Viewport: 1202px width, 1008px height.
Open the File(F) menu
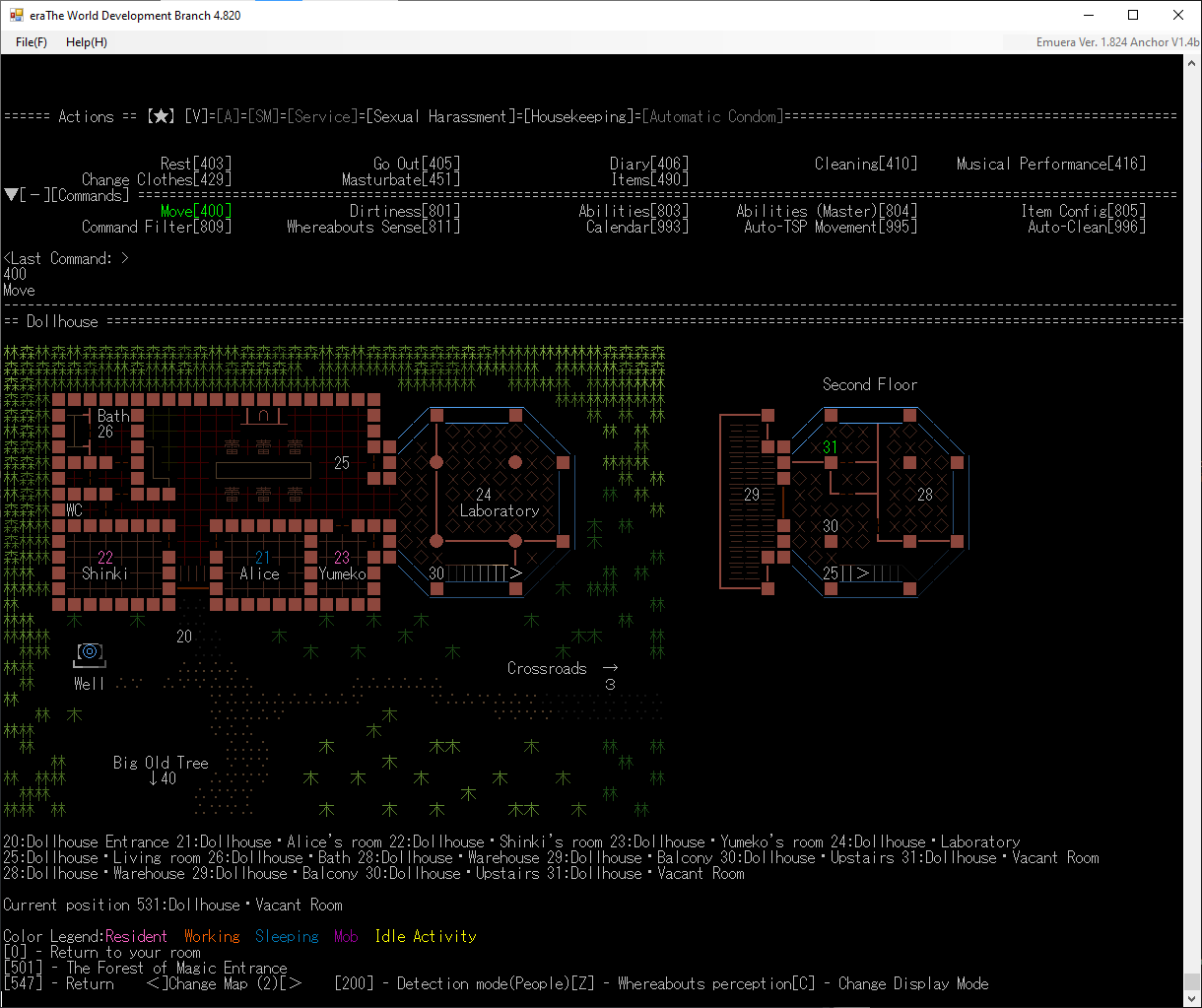click(32, 42)
